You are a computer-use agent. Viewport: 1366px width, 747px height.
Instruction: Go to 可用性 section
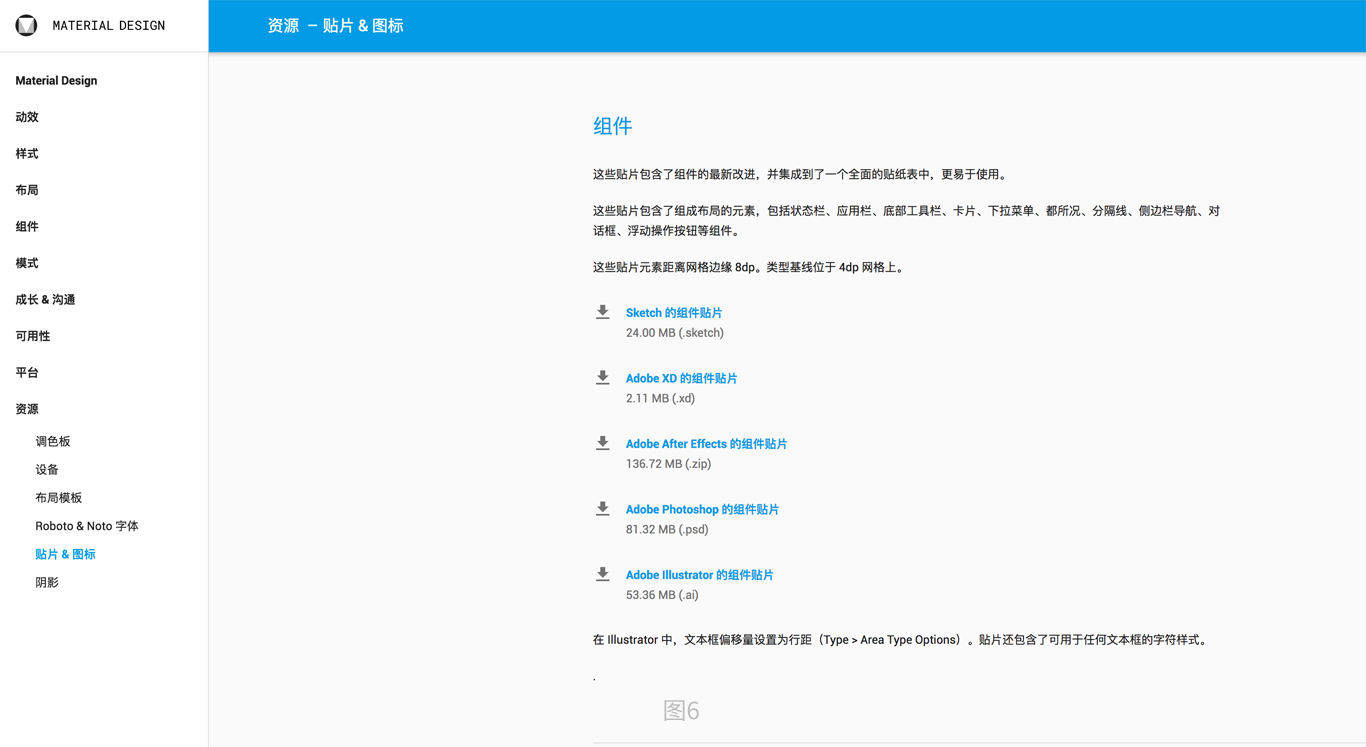(33, 336)
